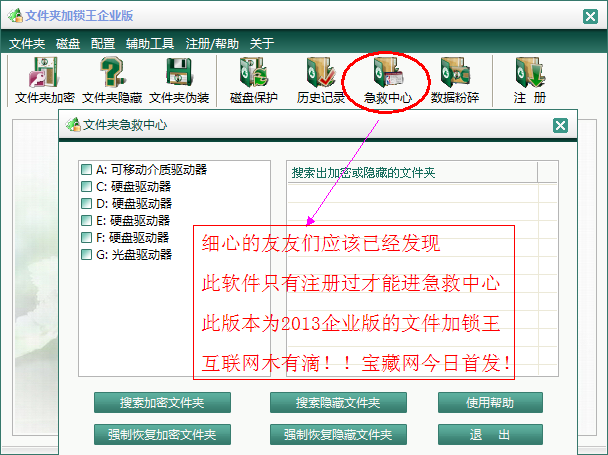Open the 文件夹伪装 folder disguise tool

click(x=179, y=81)
